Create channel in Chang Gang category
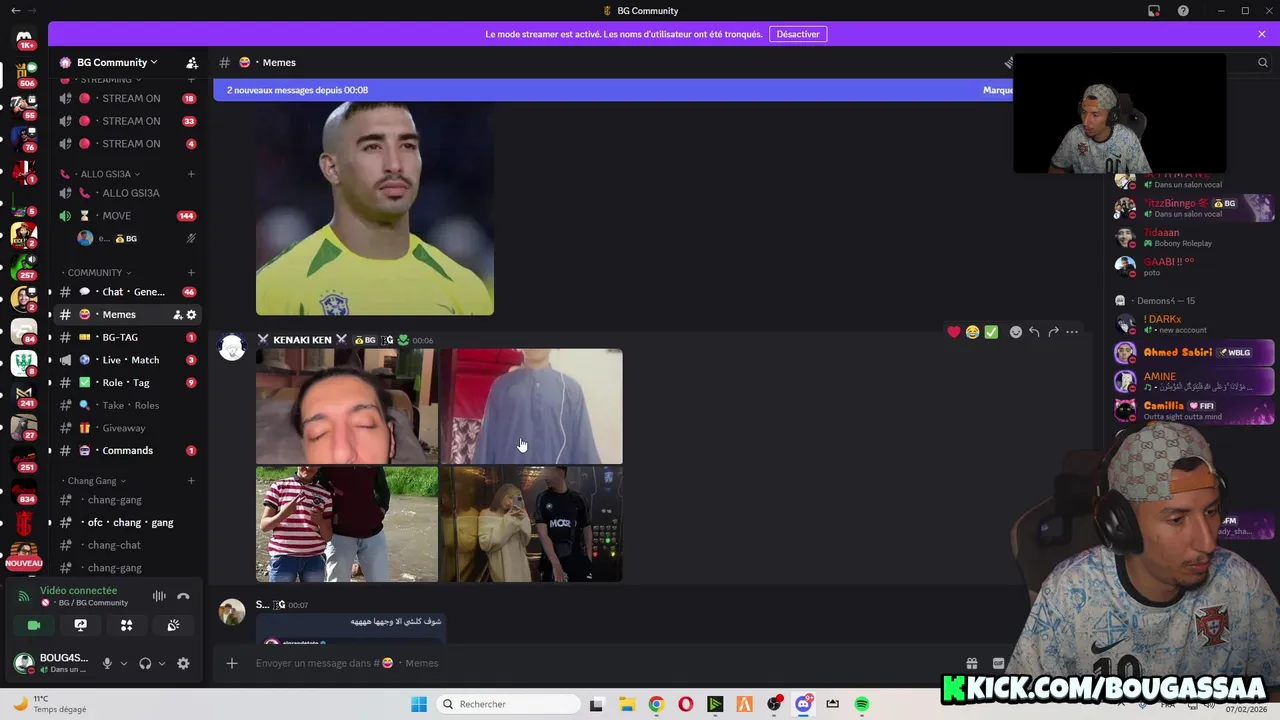 click(x=191, y=481)
